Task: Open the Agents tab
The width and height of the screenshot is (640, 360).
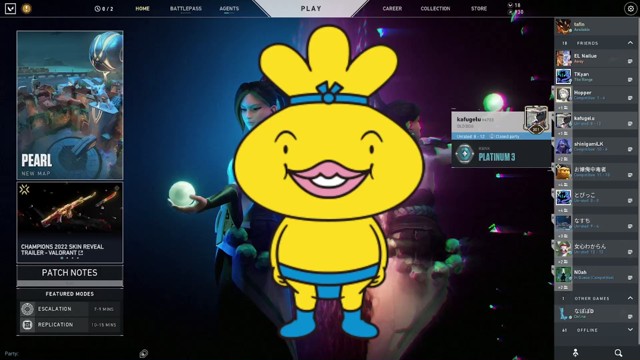Action: pyautogui.click(x=229, y=9)
